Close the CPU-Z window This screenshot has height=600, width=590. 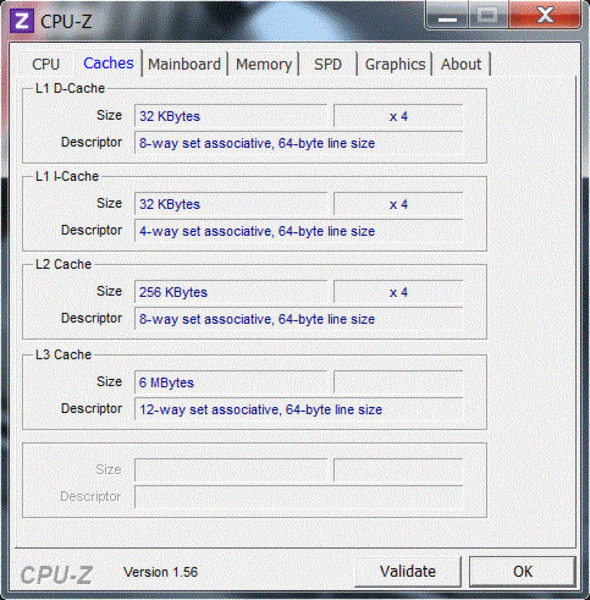tap(545, 15)
